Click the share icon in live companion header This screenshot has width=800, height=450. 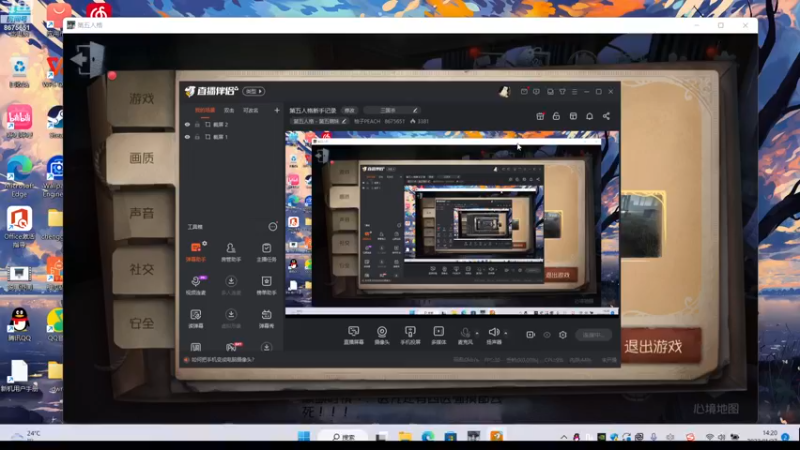pos(606,116)
